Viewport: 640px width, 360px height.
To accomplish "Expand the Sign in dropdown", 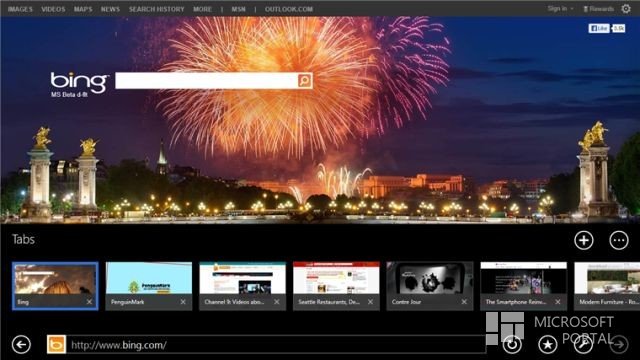I will point(560,9).
